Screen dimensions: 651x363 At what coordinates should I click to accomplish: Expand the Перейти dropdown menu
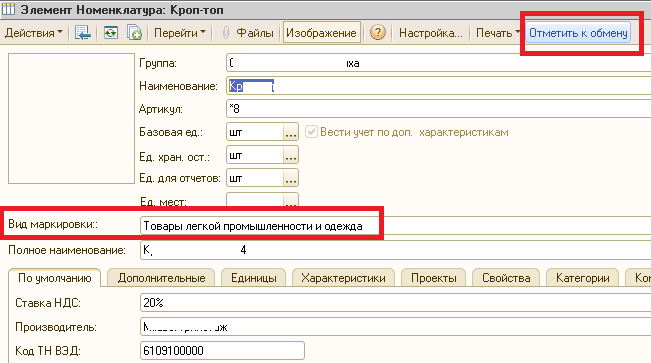(180, 33)
